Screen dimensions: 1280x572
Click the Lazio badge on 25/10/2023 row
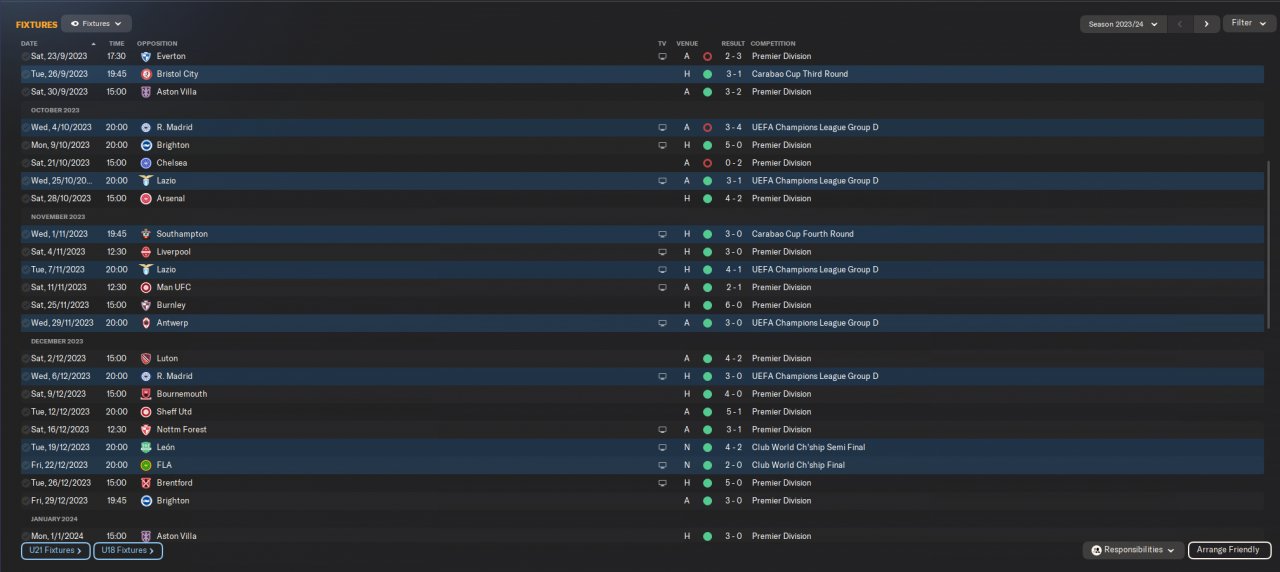pos(146,181)
